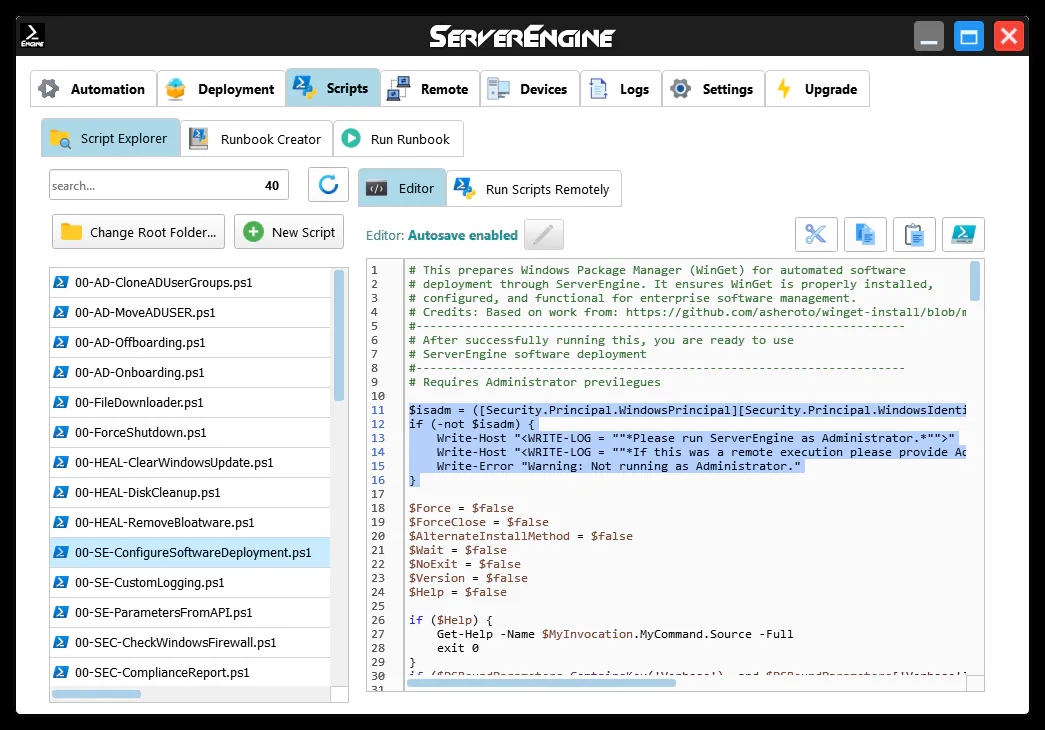Click the Copy icon in editor toolbar
Screen dimensions: 1045x730
click(865, 234)
